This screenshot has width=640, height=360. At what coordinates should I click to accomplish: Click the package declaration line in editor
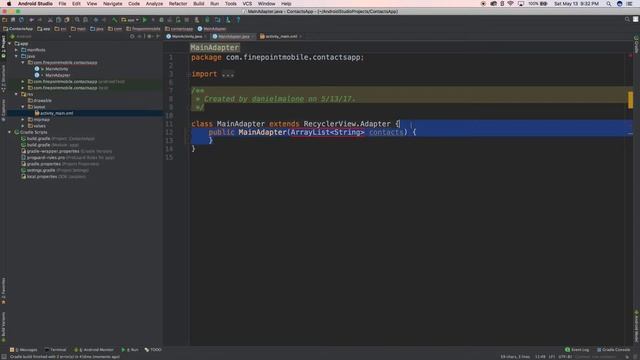278,58
